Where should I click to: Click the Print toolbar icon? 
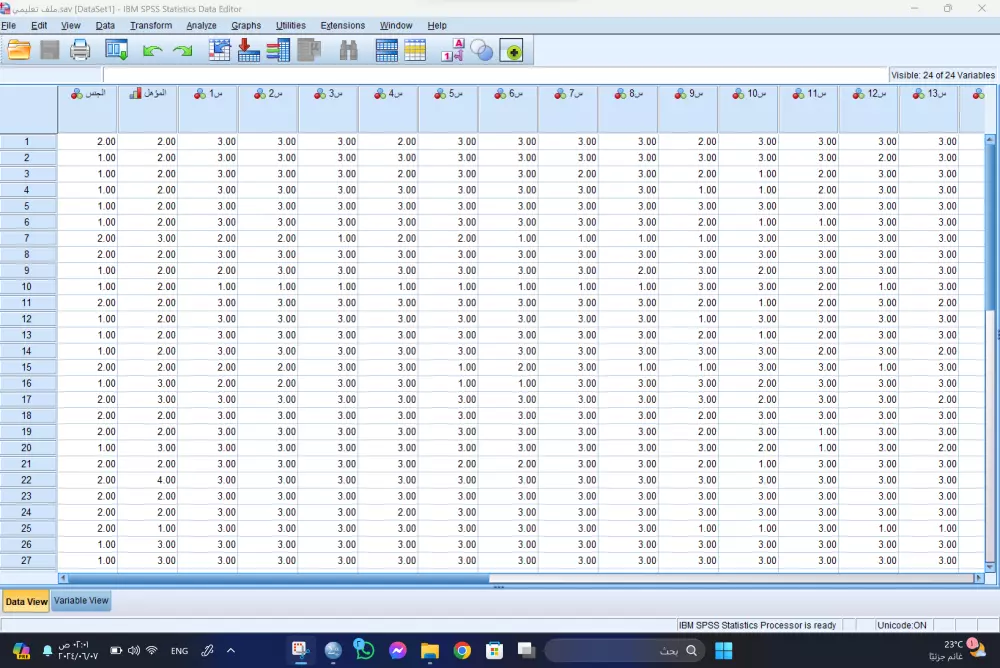80,49
